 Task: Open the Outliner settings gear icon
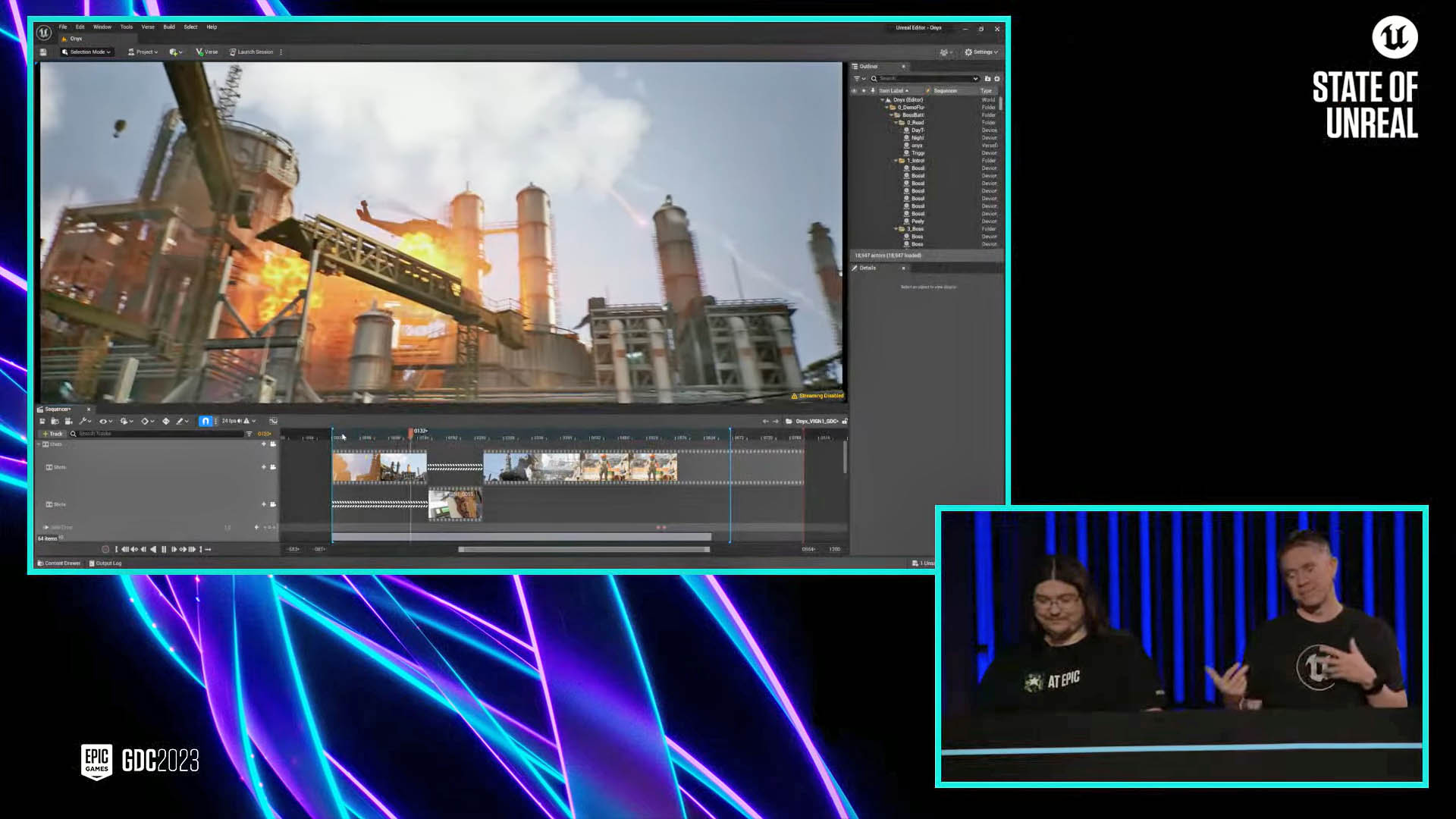(997, 79)
